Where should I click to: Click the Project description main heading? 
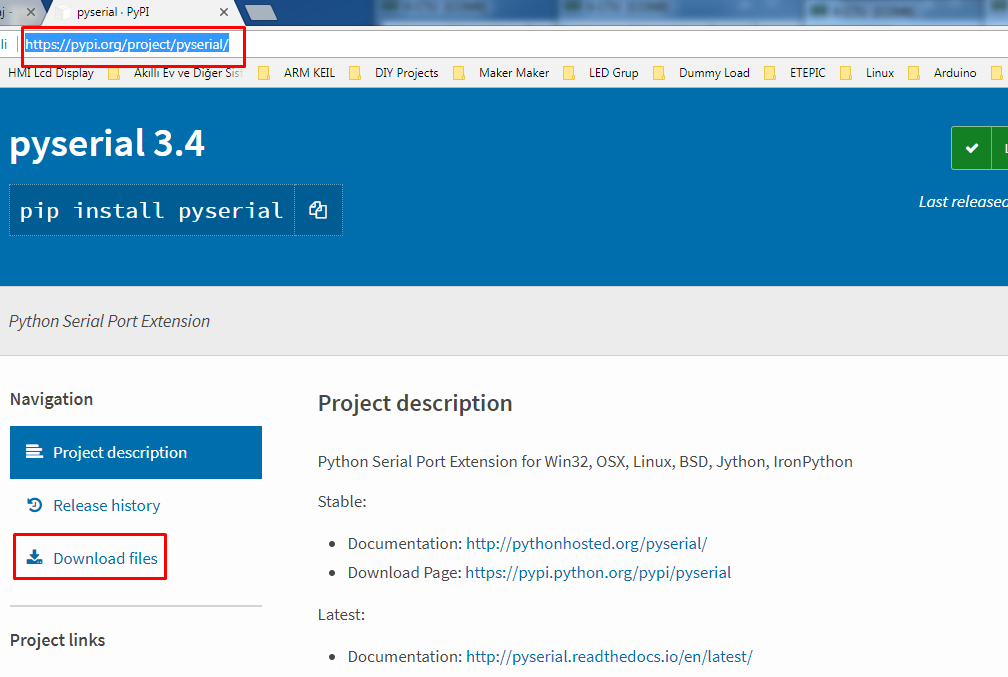click(x=415, y=403)
